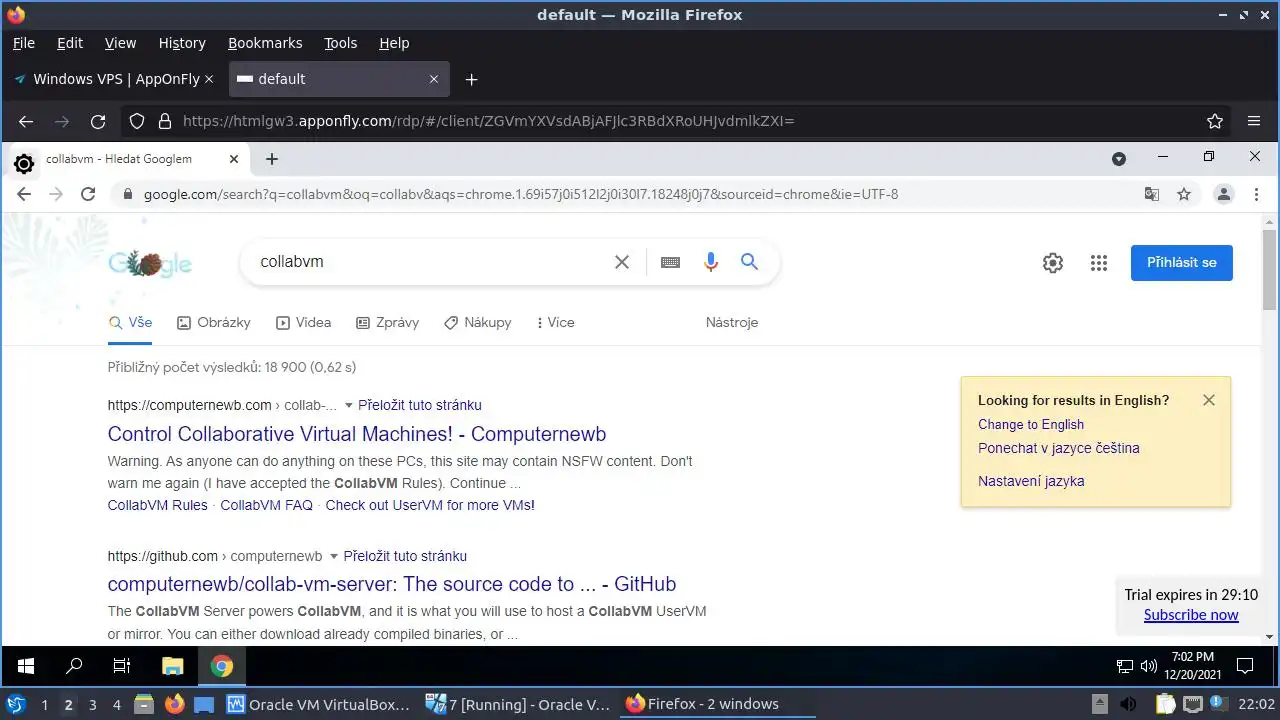Screen dimensions: 1280x720
Task: Close the 'collabvm - Hledat Googlem' Chrome tab
Action: click(x=234, y=159)
